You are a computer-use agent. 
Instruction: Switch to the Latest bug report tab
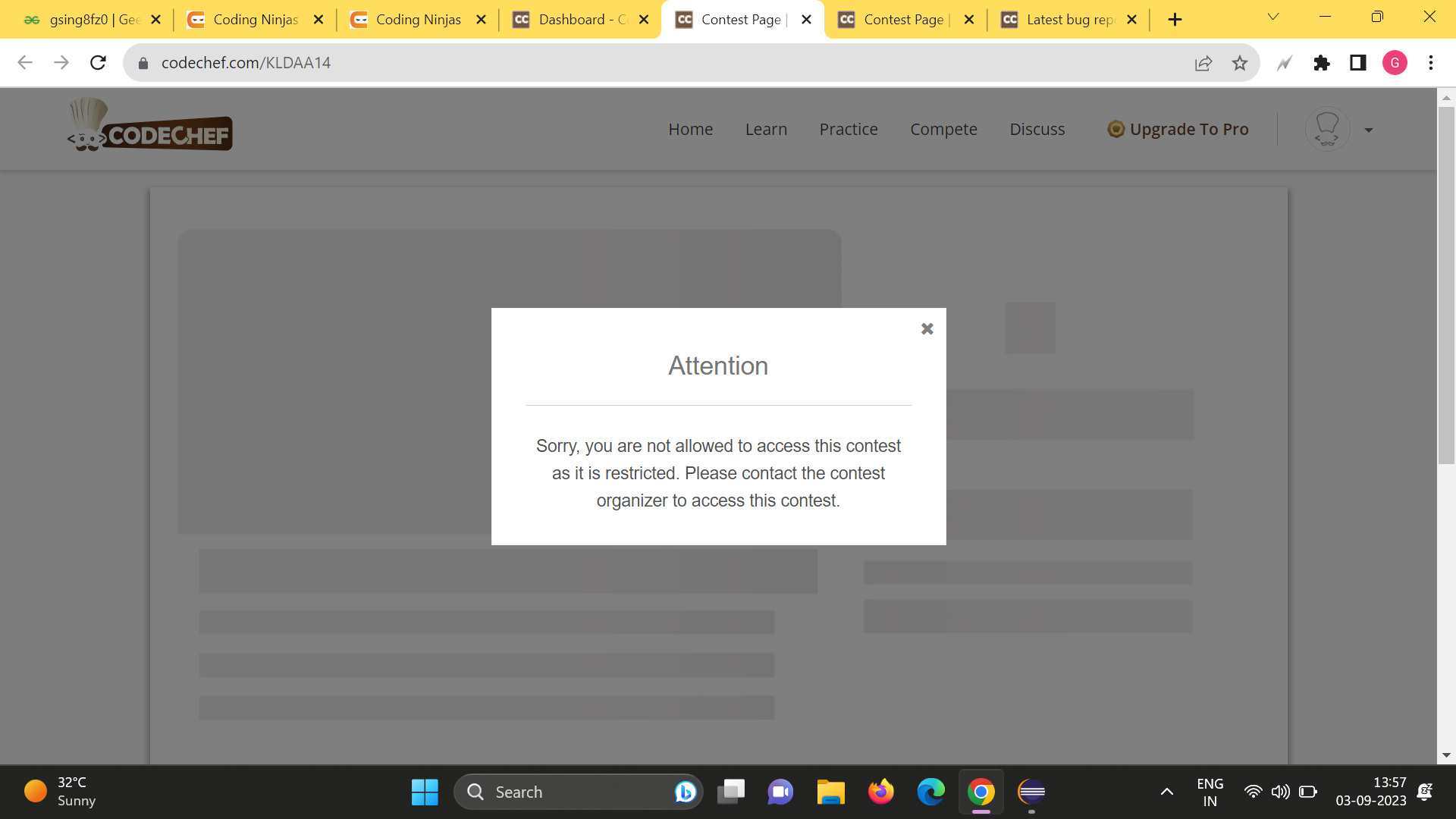point(1069,20)
